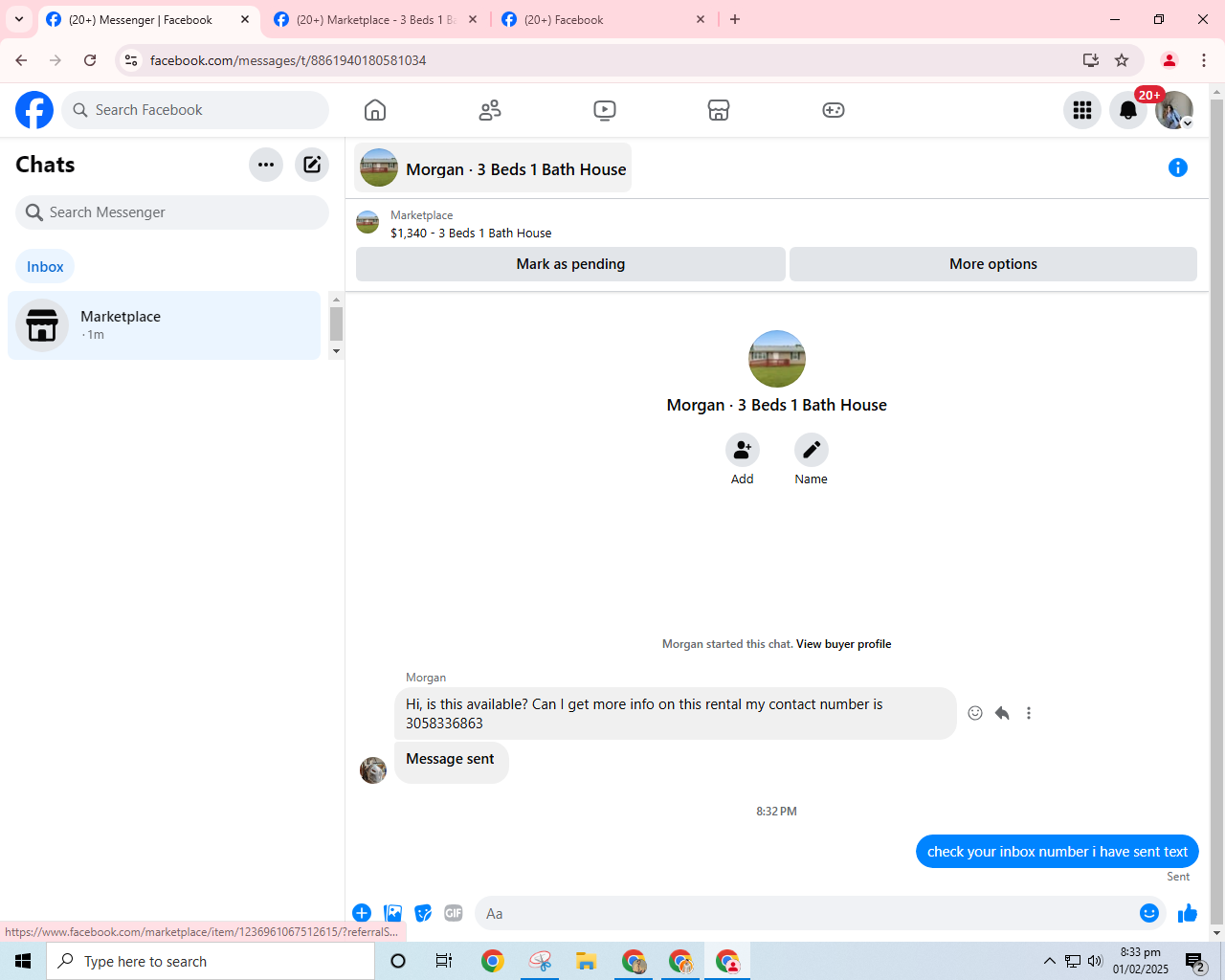This screenshot has width=1225, height=980.
Task: Click the sender avatar beside Message sent
Action: tap(373, 769)
